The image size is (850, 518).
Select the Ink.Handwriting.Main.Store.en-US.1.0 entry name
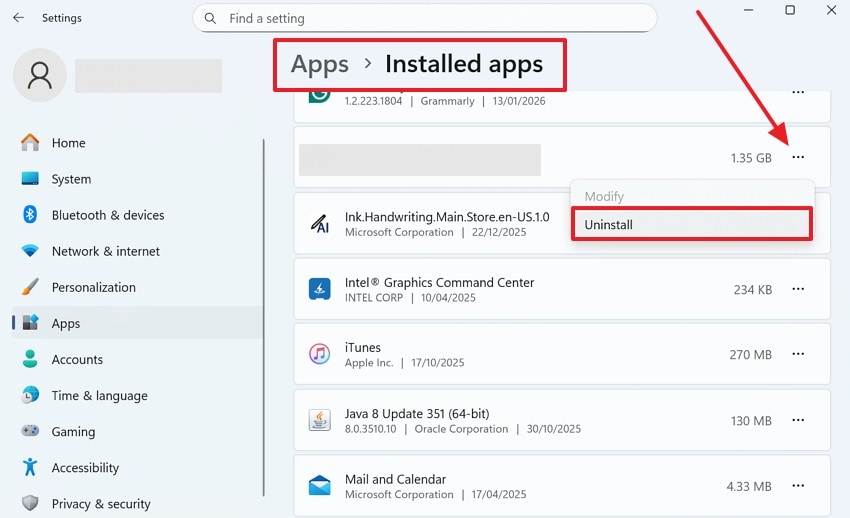pyautogui.click(x=447, y=217)
